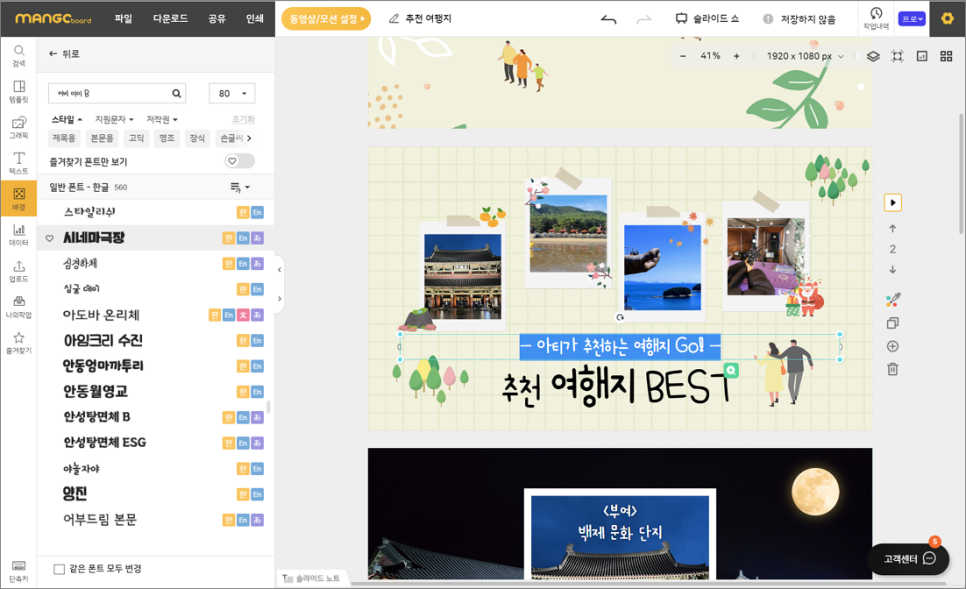Click the fit-to-screen frame icon
This screenshot has width=966, height=589.
coord(898,56)
